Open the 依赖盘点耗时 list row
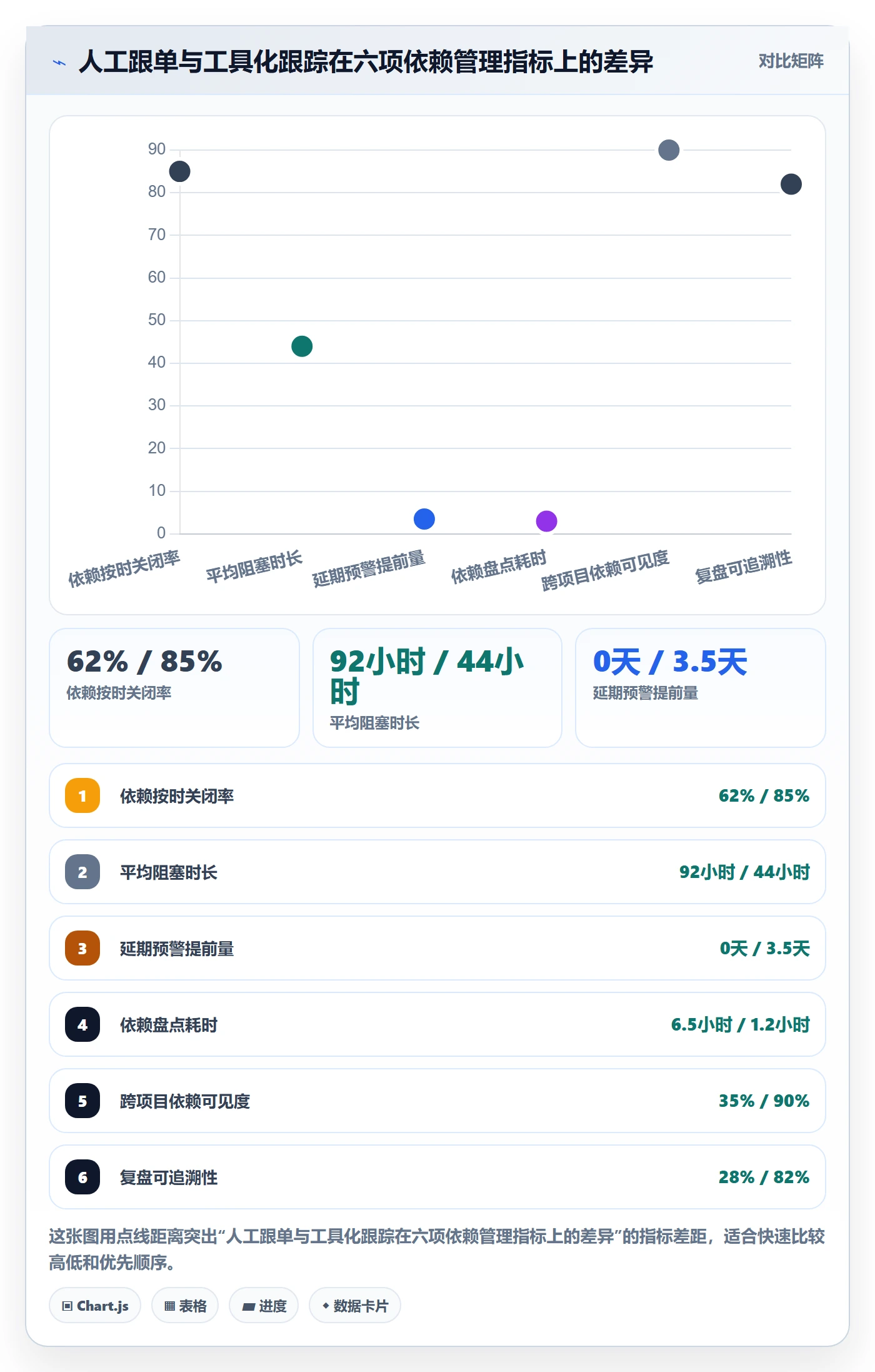This screenshot has width=875, height=1372. point(437,1024)
